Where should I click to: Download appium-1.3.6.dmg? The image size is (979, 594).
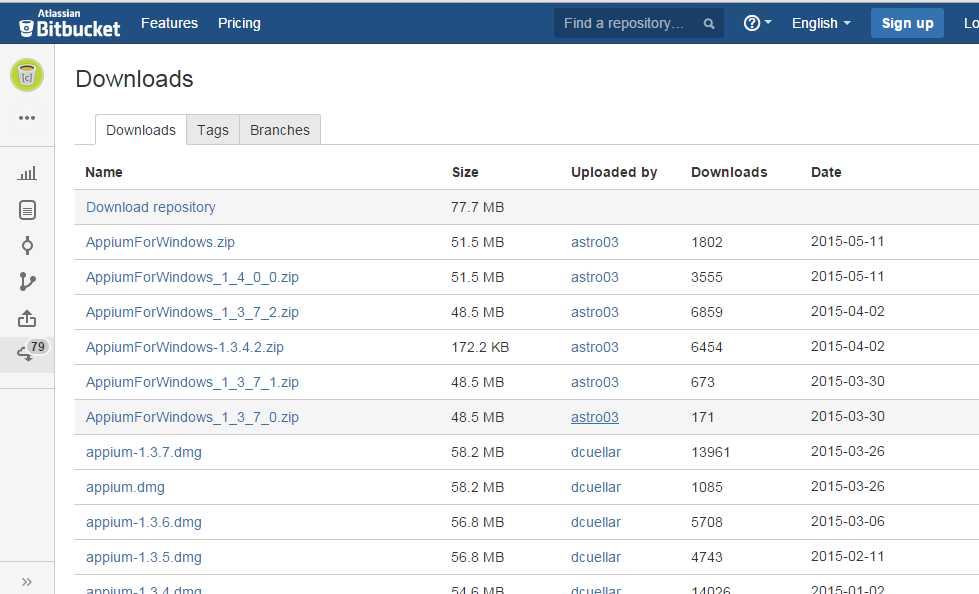point(144,522)
